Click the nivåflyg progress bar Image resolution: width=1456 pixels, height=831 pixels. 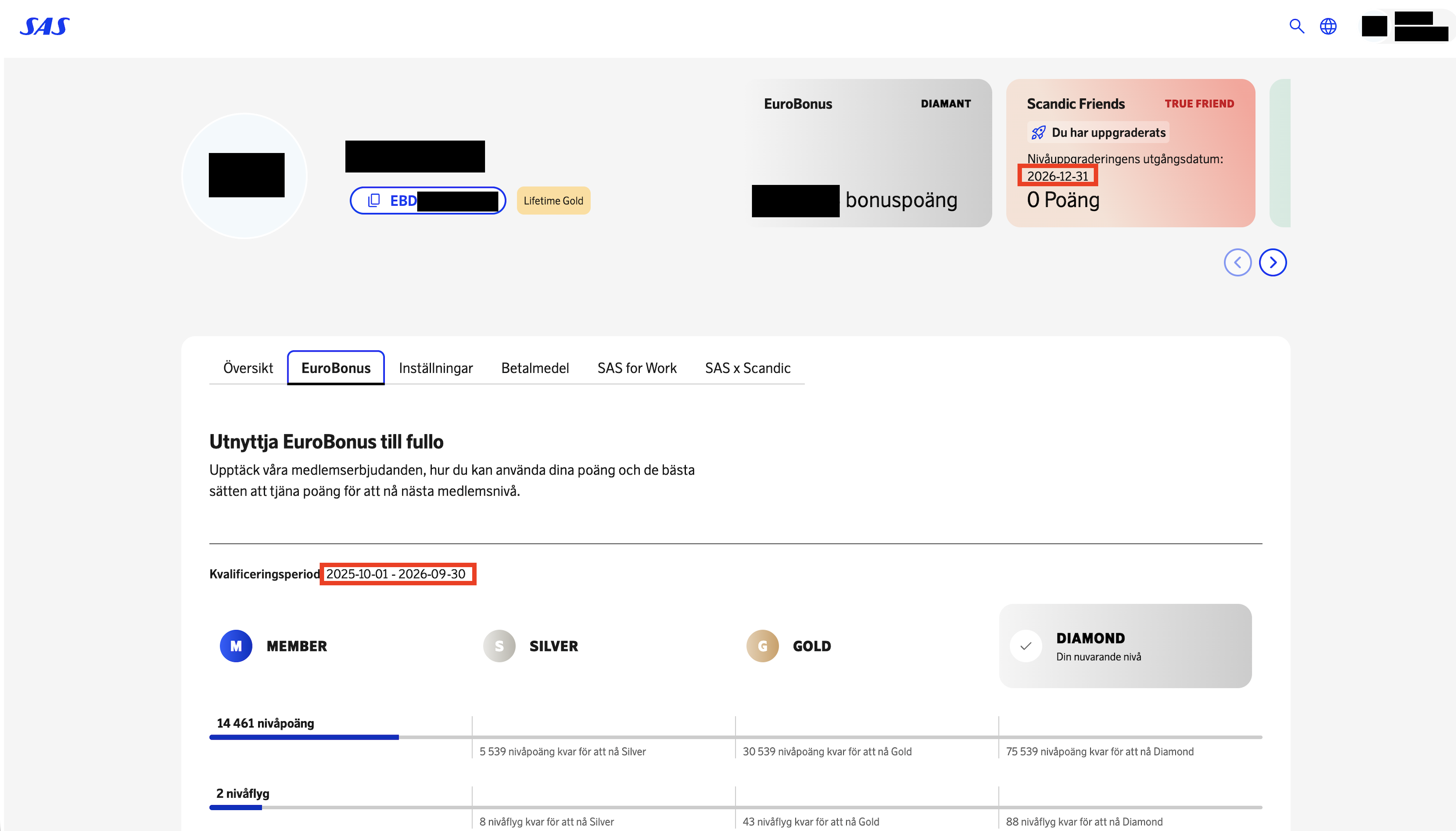click(736, 807)
